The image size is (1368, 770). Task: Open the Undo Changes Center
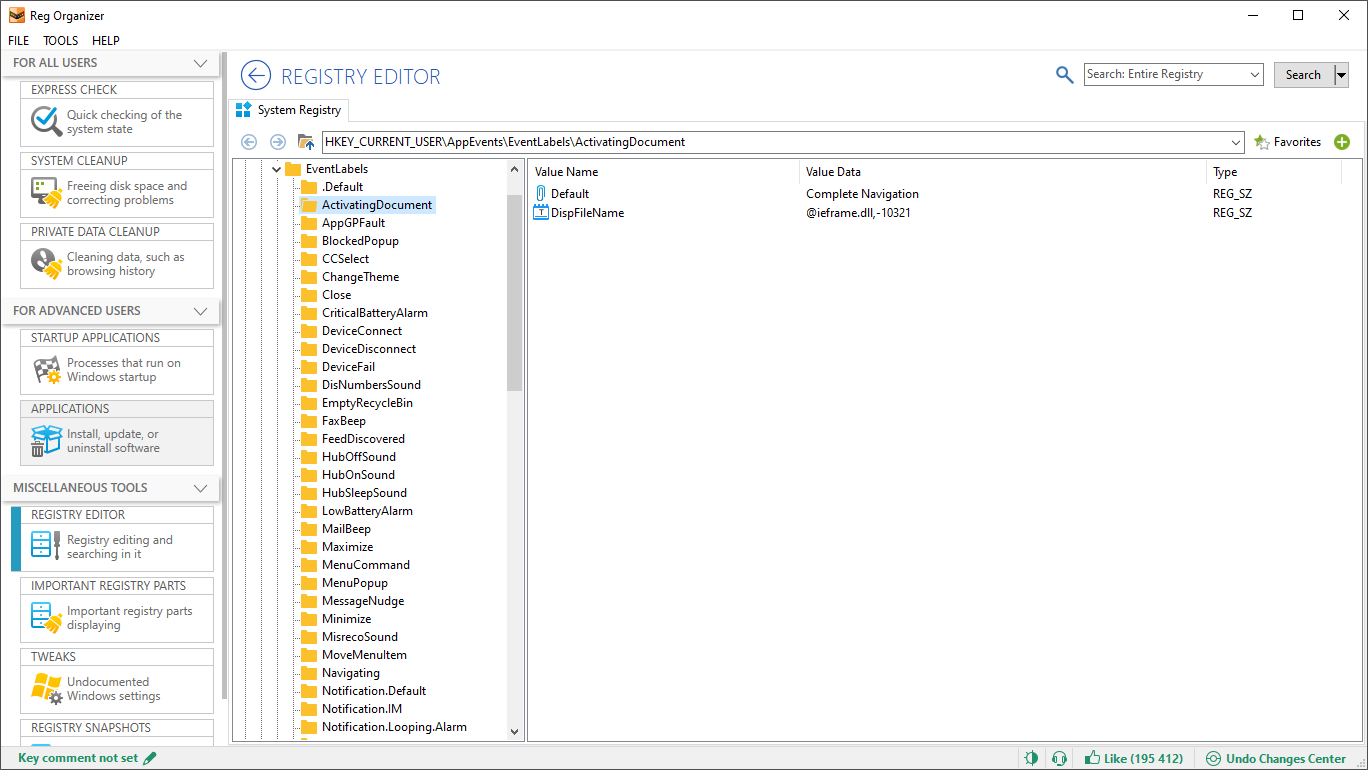click(x=1277, y=758)
